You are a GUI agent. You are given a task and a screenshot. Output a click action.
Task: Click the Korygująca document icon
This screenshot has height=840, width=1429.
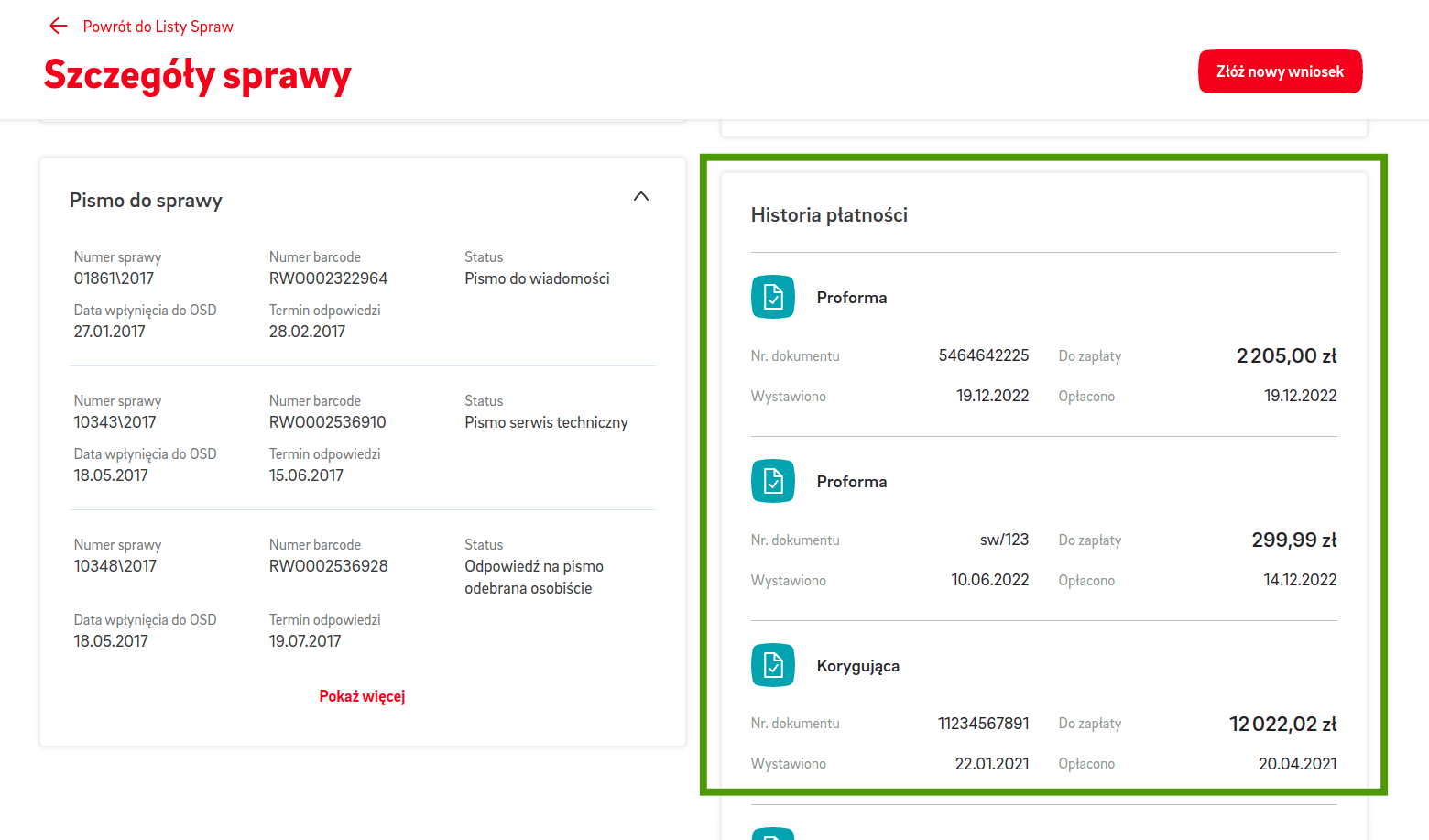(x=772, y=665)
